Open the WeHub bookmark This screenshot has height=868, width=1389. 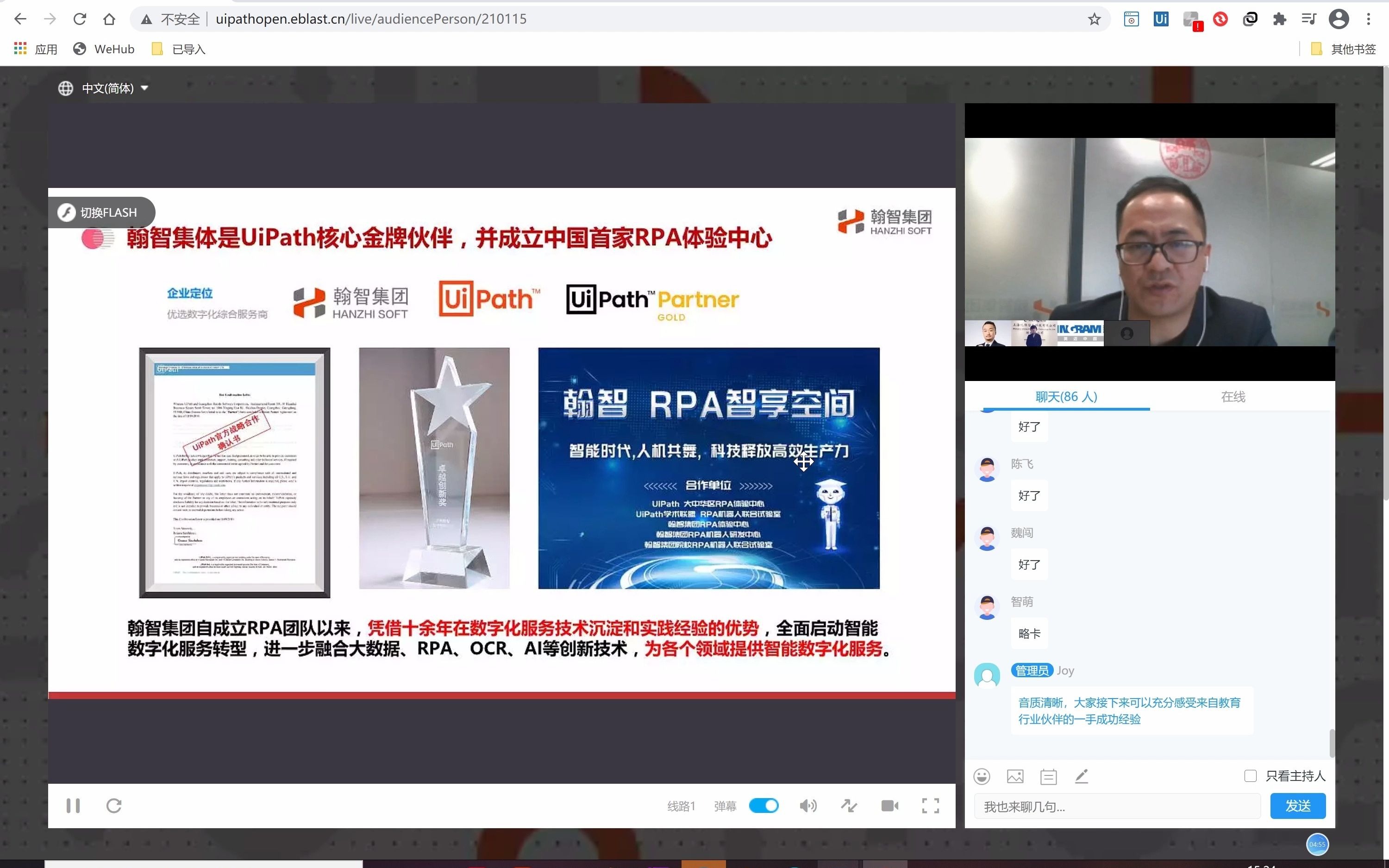(x=104, y=49)
